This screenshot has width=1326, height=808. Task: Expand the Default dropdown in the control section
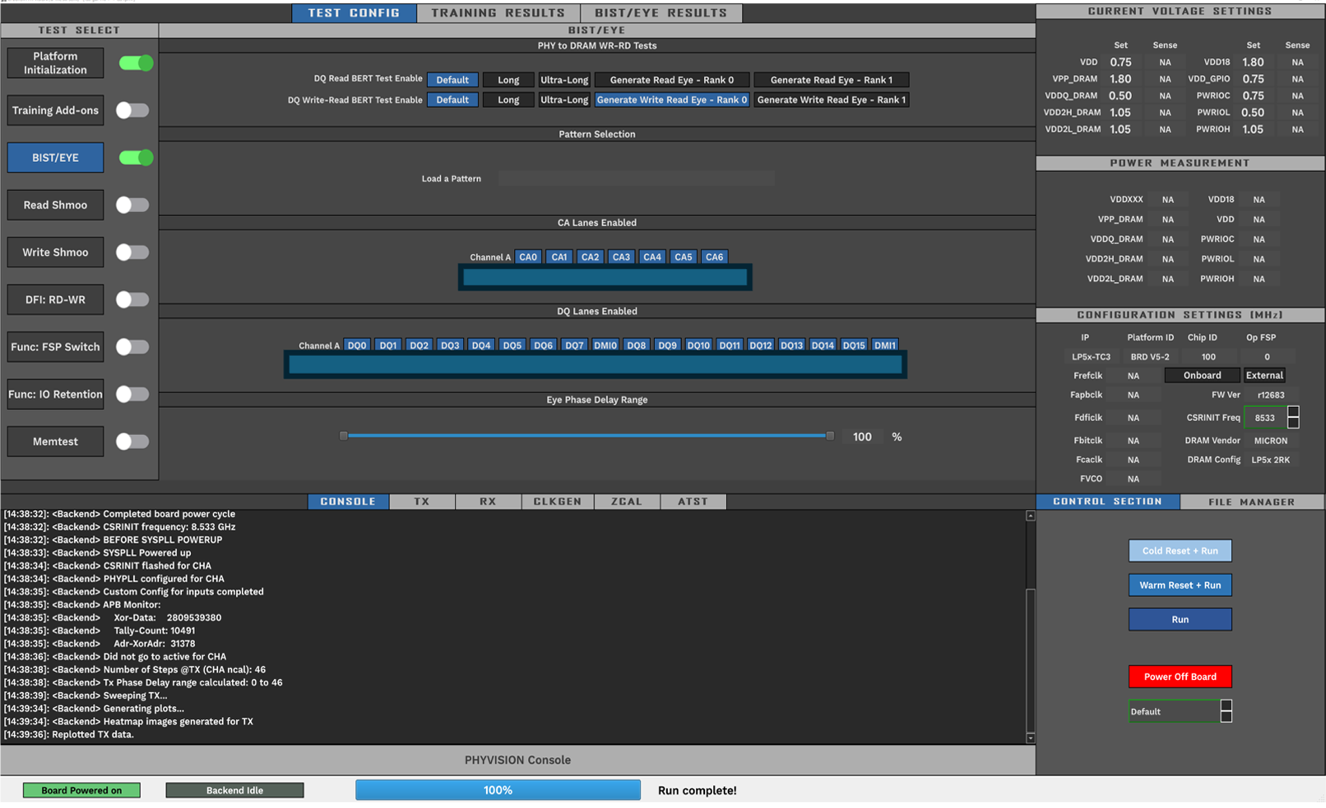point(1226,711)
